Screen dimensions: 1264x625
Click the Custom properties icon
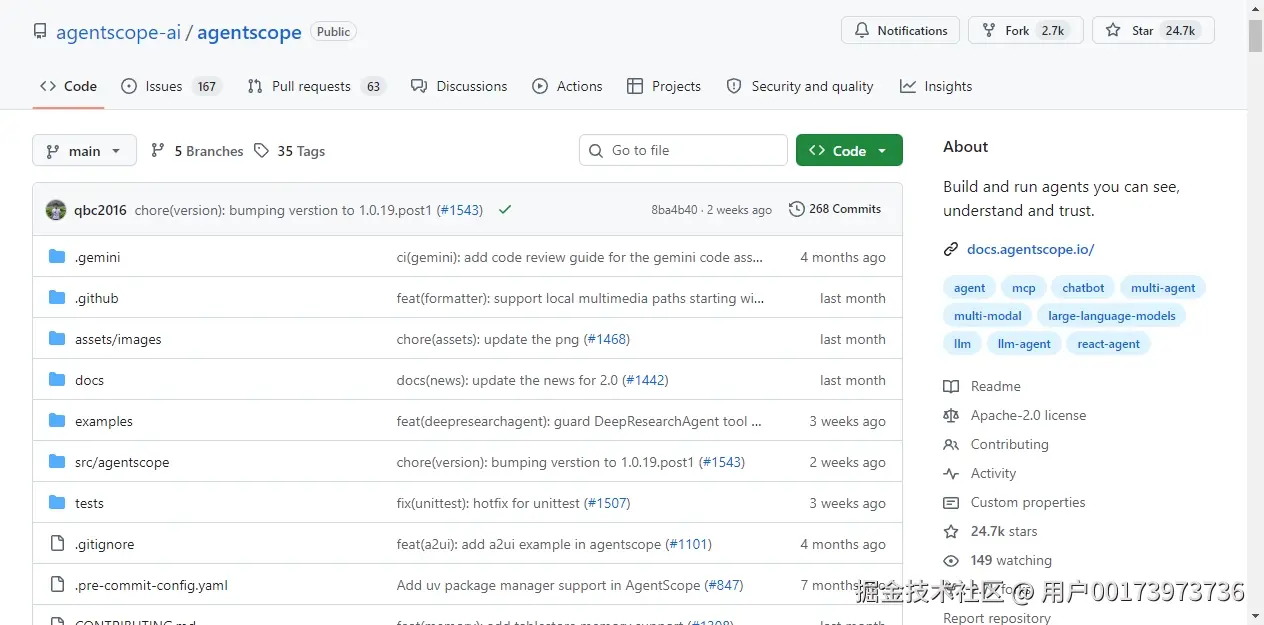click(951, 502)
